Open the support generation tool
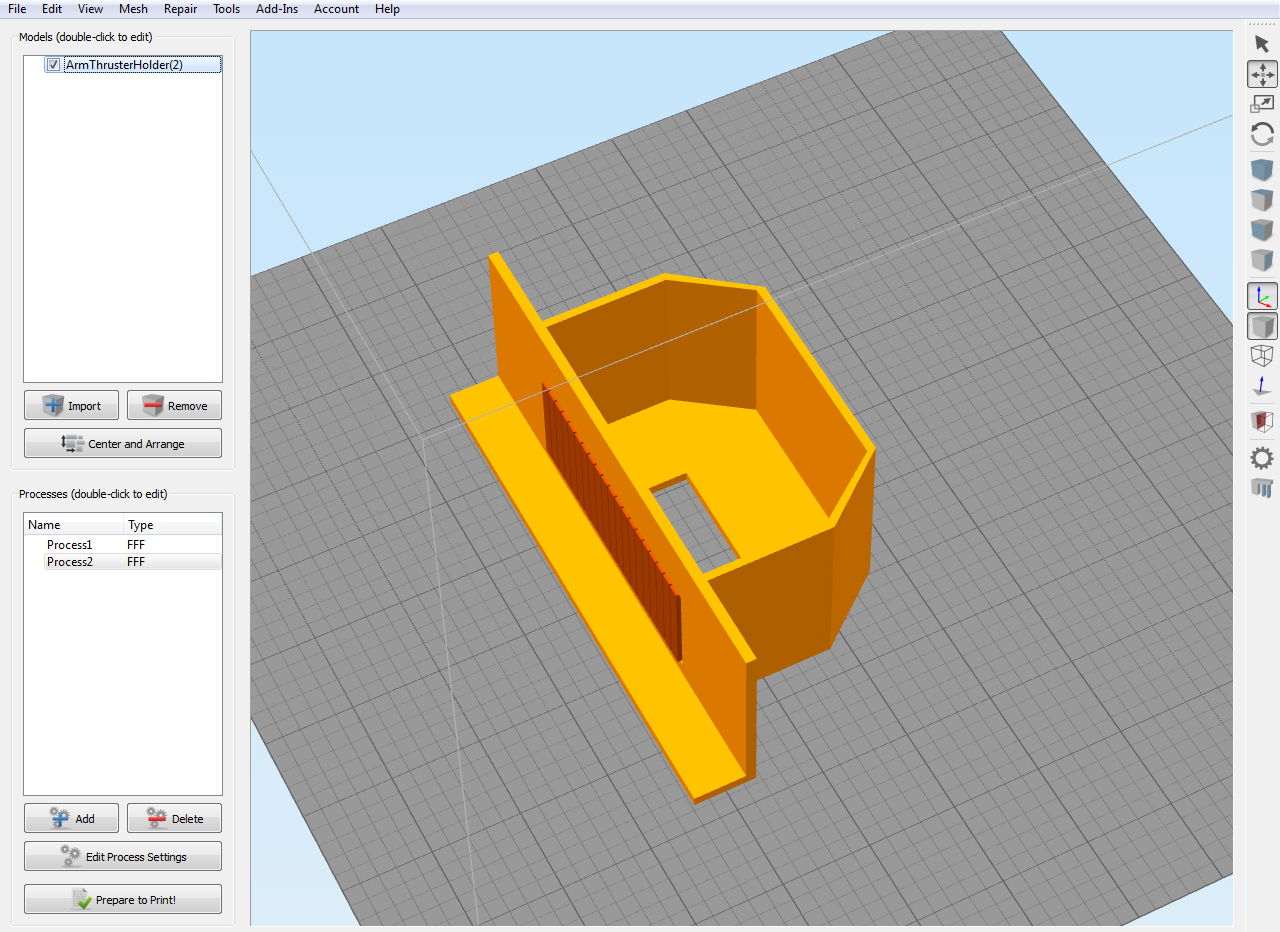This screenshot has height=932, width=1280. click(1262, 488)
